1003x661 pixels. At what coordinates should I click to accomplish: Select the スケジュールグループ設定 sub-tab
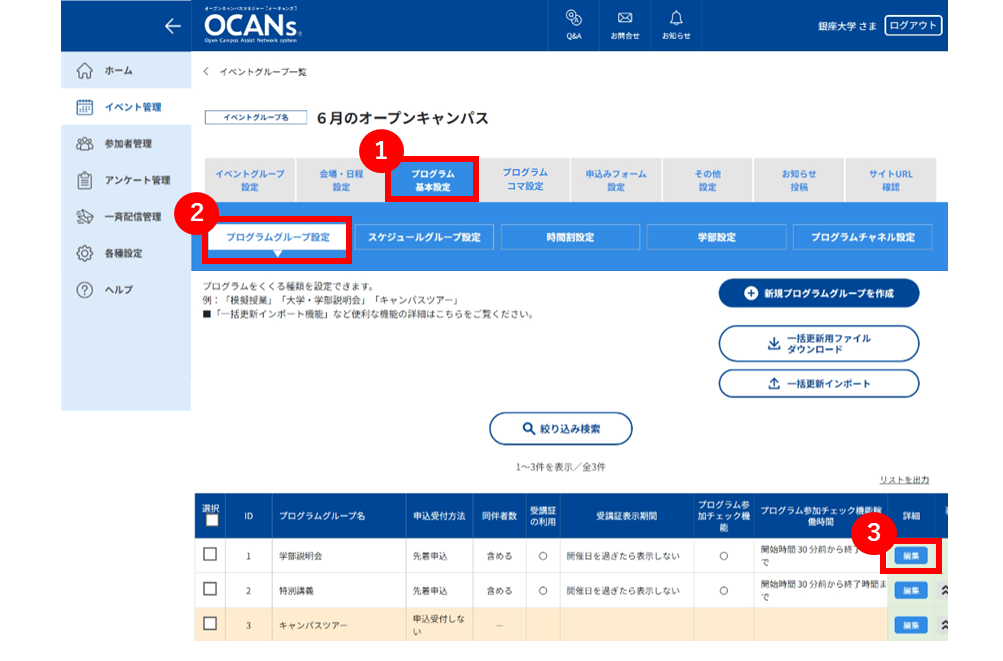pyautogui.click(x=424, y=237)
